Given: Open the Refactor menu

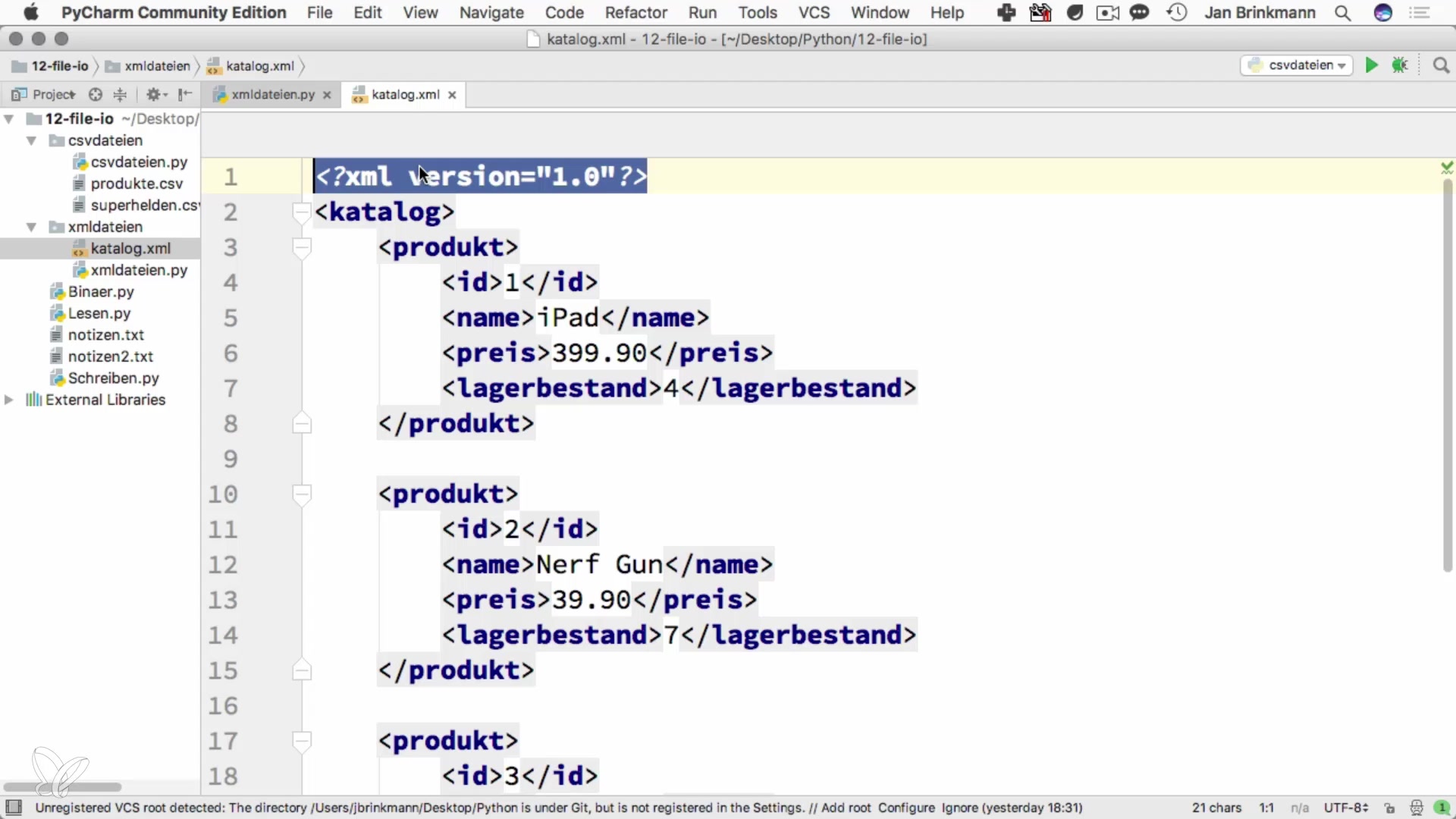Looking at the screenshot, I should pyautogui.click(x=635, y=13).
